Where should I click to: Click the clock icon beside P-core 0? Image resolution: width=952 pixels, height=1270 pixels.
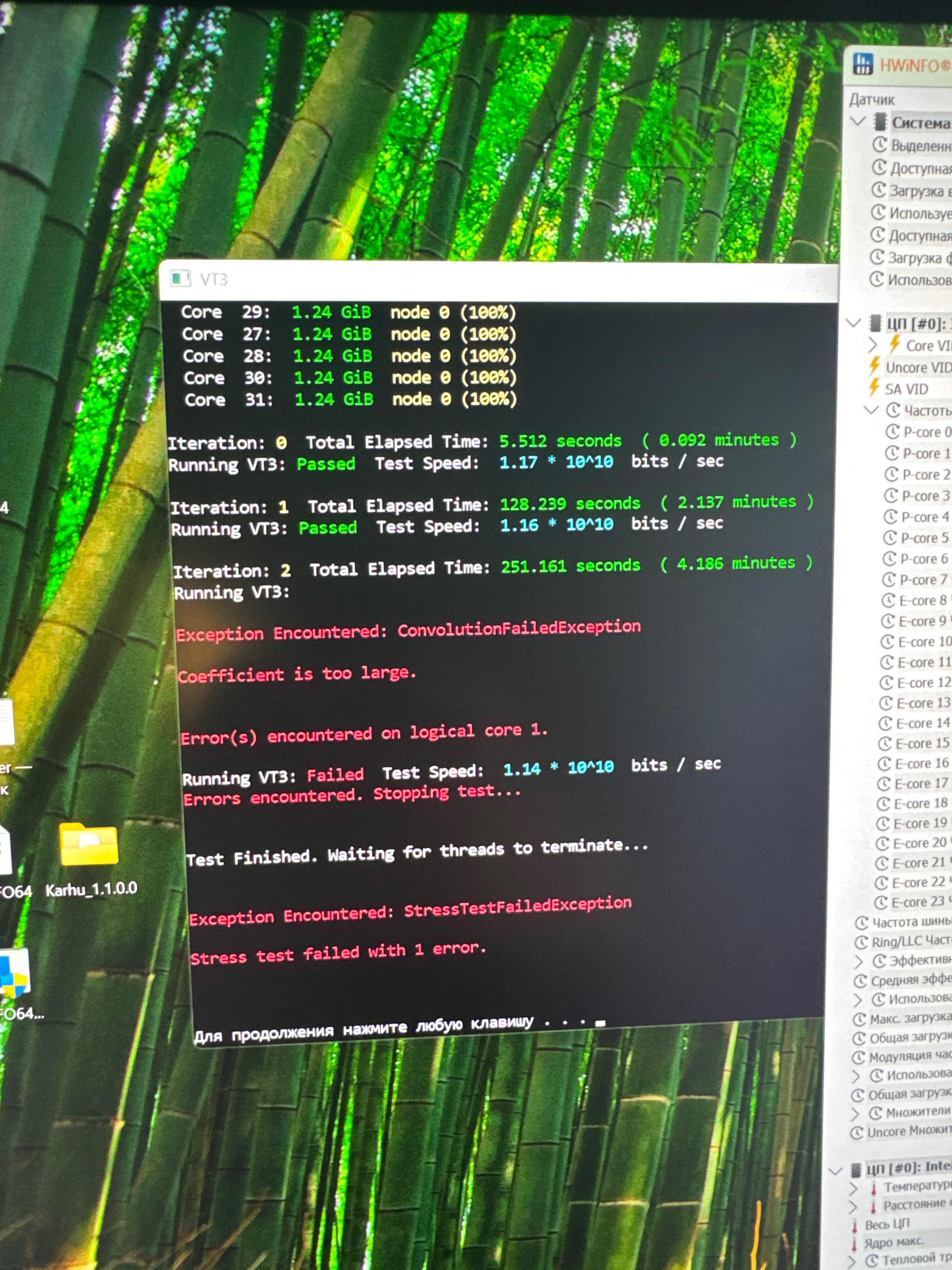(892, 431)
